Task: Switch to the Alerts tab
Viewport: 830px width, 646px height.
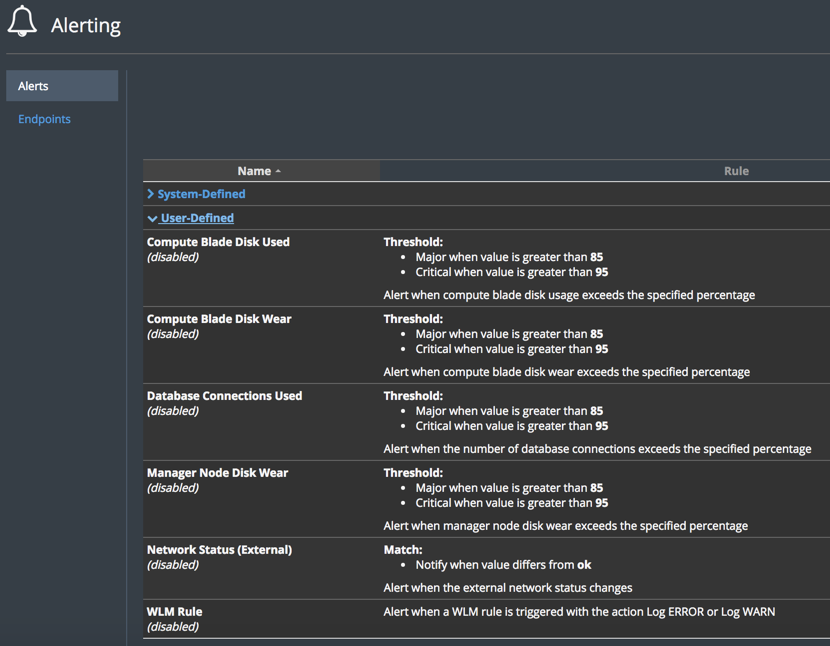Action: pos(62,86)
